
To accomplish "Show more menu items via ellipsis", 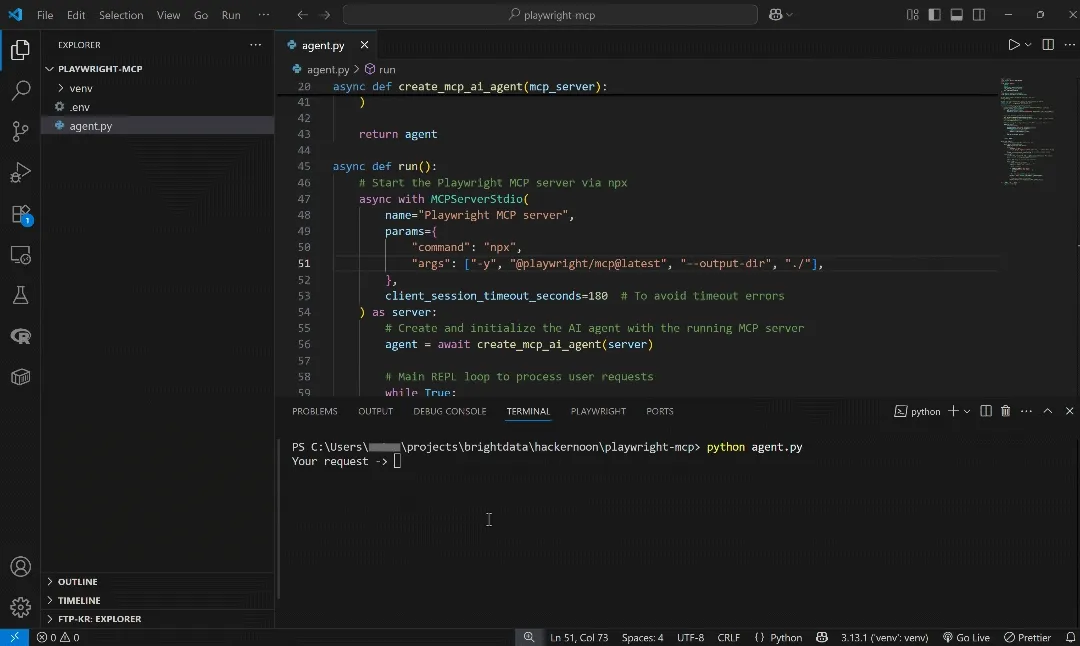I will pos(264,14).
